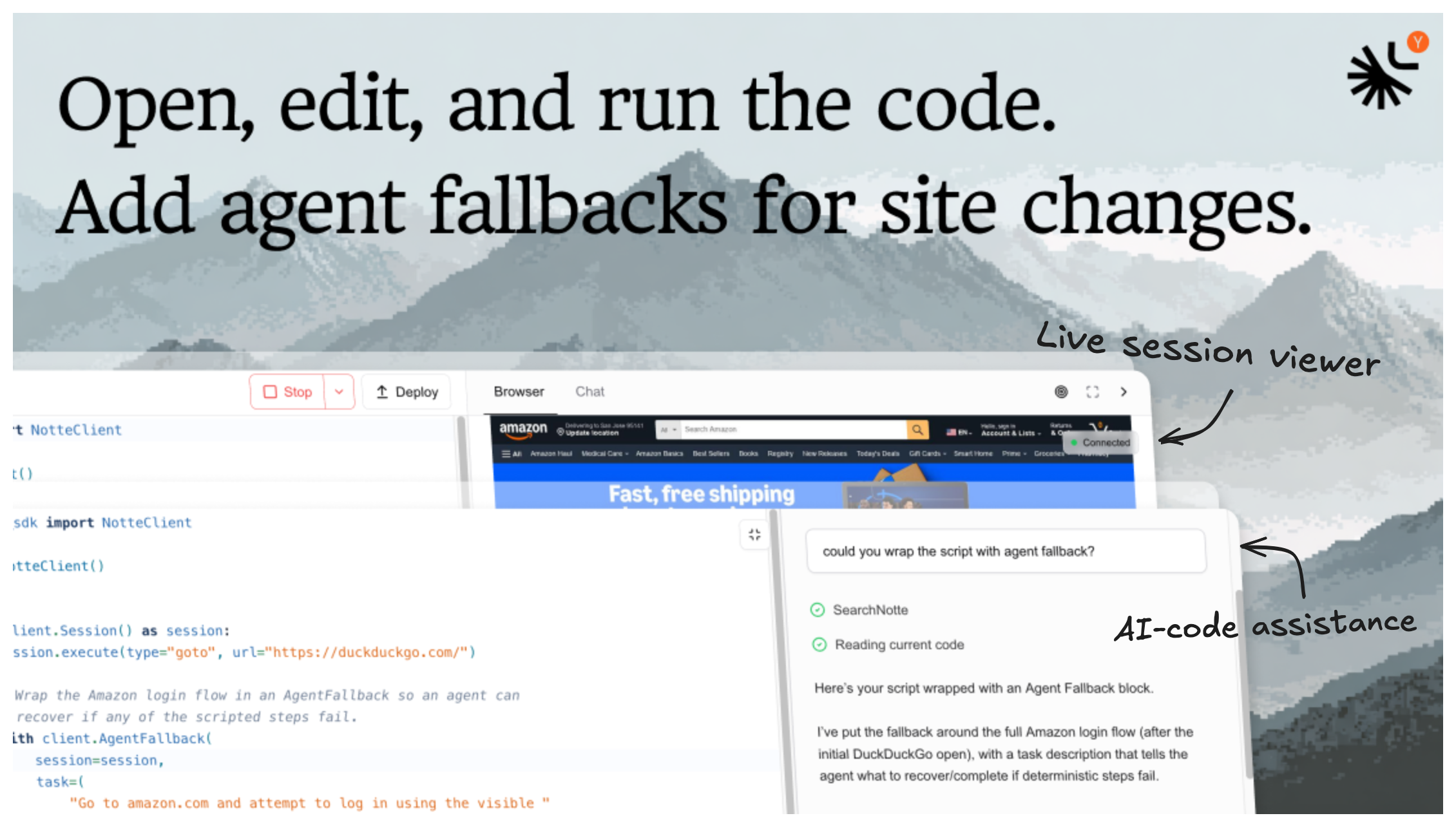The image size is (1456, 827).
Task: Click the Notte starburst logo
Action: [1381, 75]
